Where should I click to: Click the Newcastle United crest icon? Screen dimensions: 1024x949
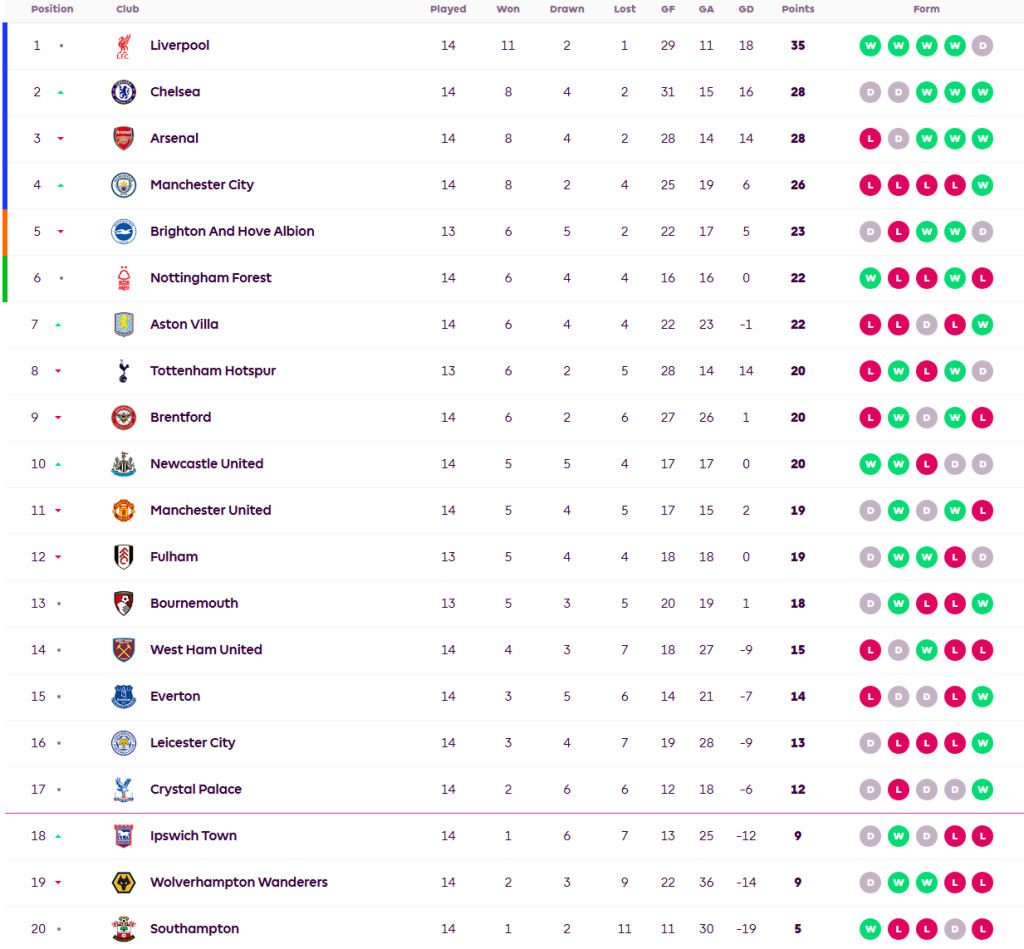(x=123, y=464)
